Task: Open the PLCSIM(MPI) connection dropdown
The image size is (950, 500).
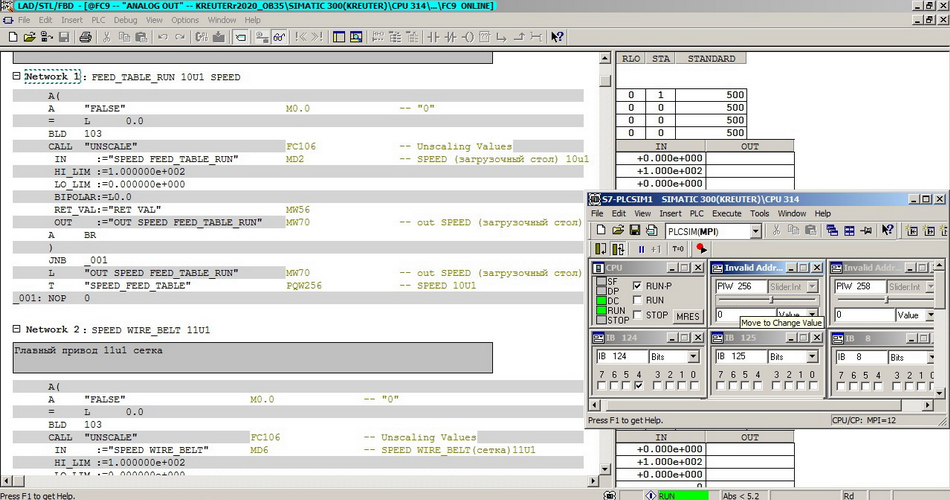Action: [756, 231]
